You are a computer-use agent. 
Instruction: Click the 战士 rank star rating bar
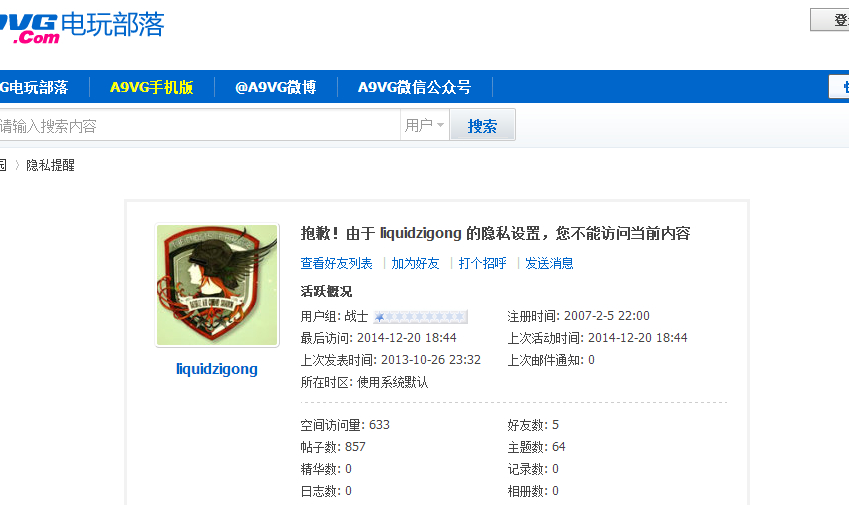(421, 317)
